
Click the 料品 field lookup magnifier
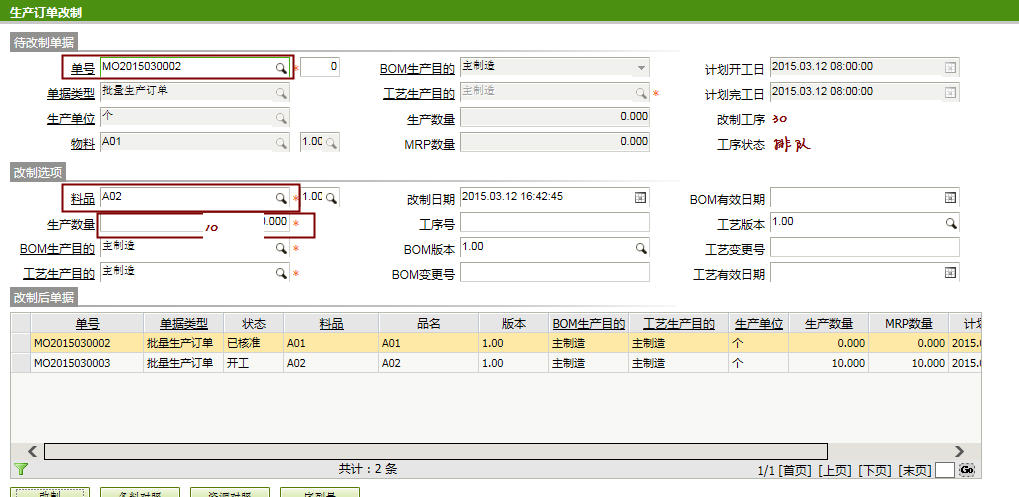pos(282,197)
